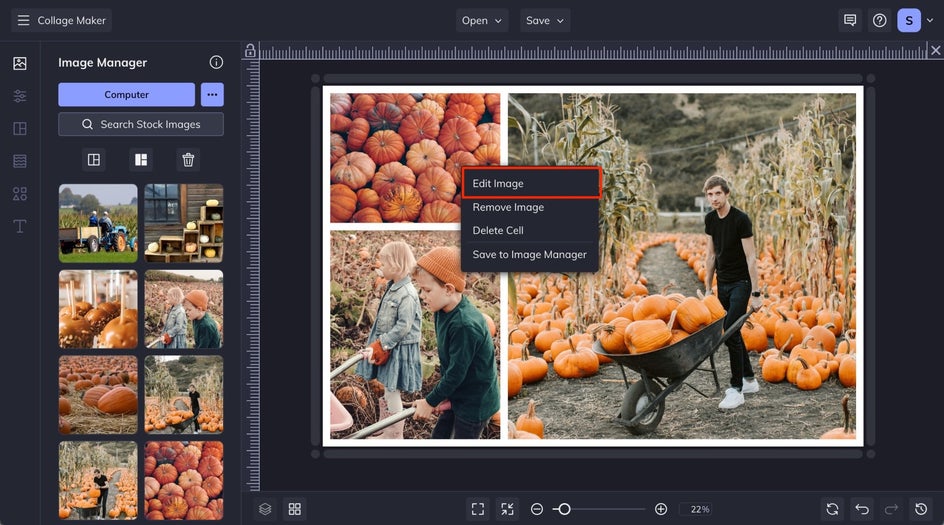This screenshot has height=525, width=944.
Task: Open the Customize sliders sidebar icon
Action: [20, 96]
